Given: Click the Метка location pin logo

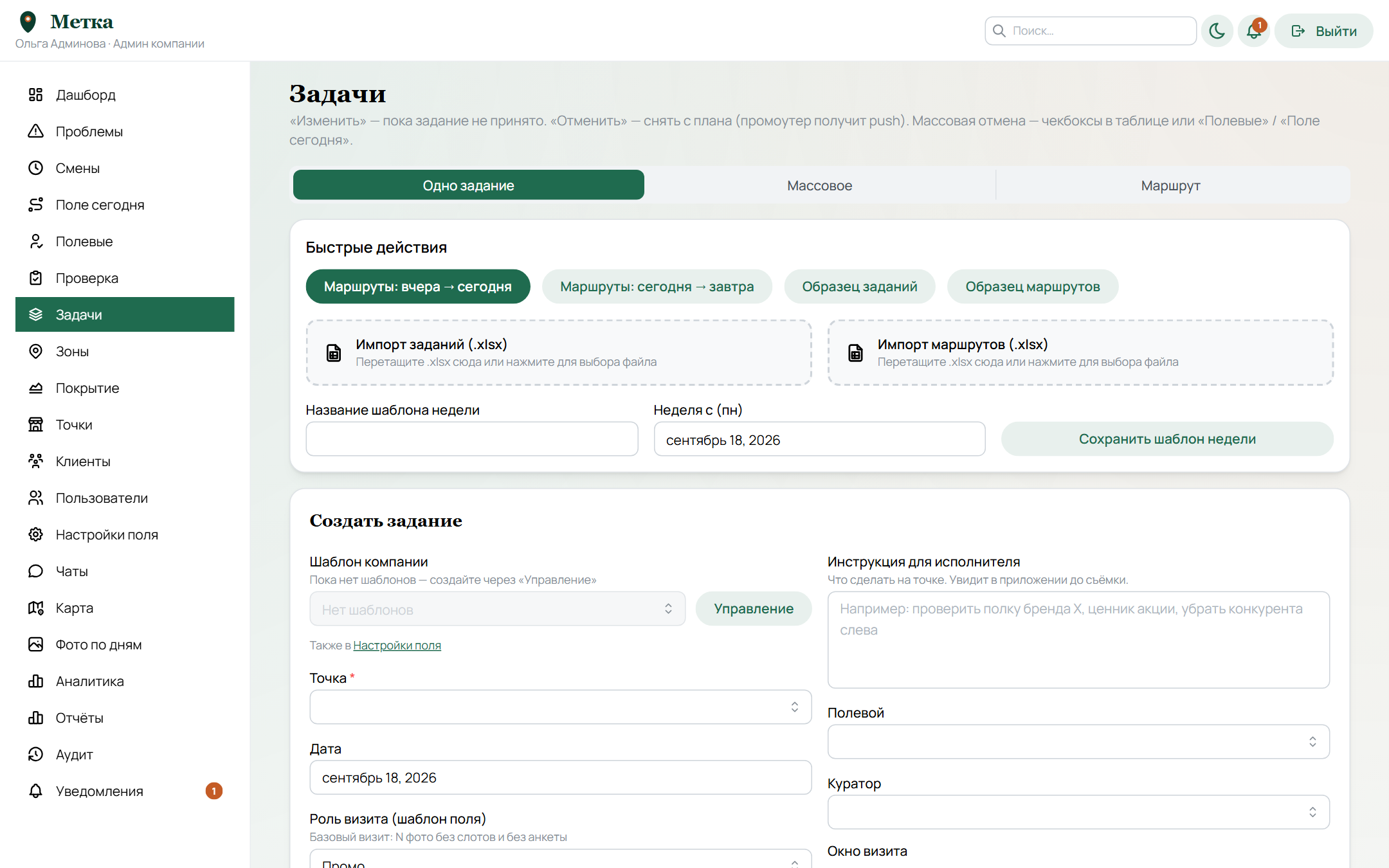Looking at the screenshot, I should coord(28,22).
